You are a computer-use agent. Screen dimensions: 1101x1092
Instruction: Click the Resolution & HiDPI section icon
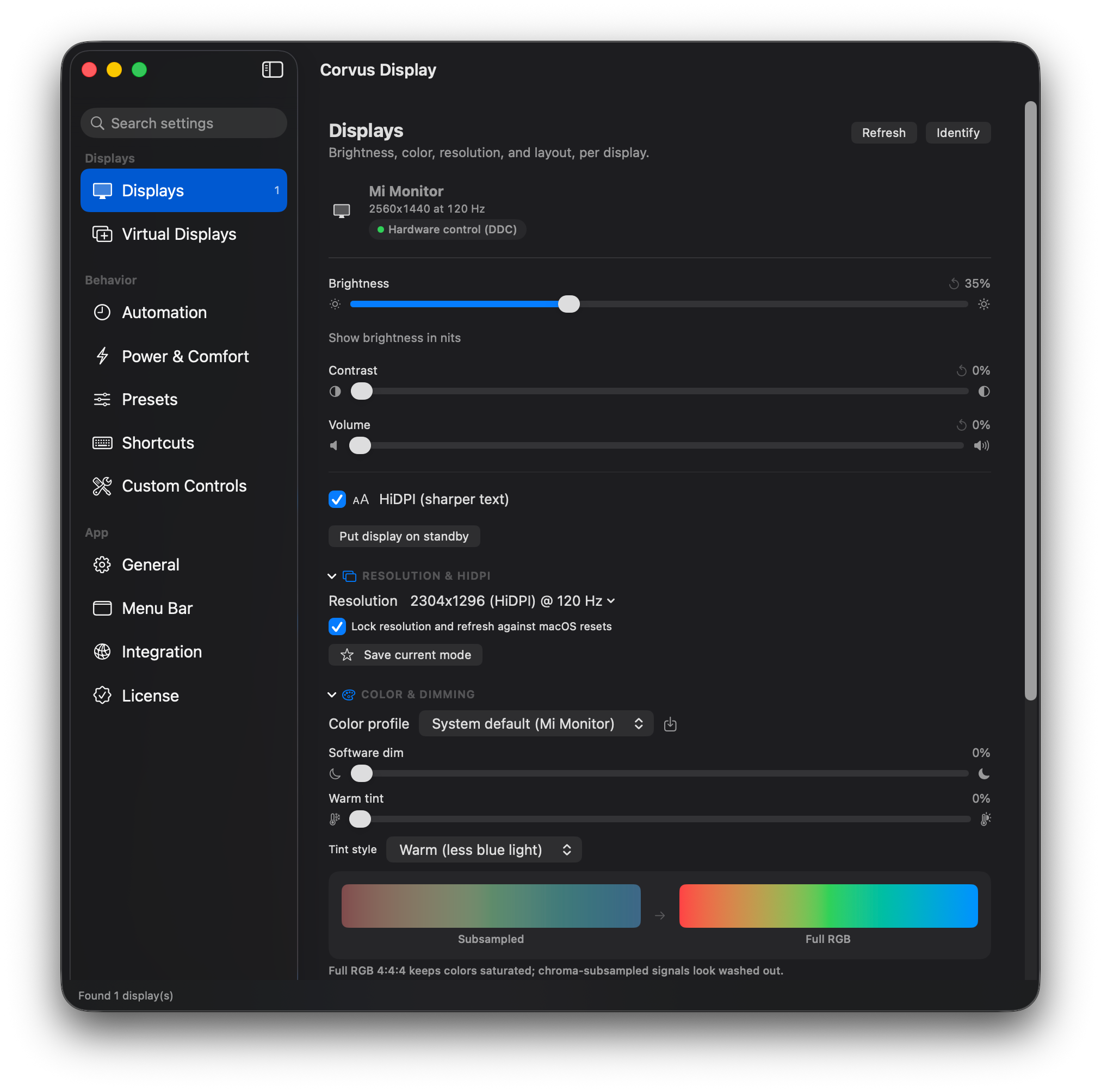click(349, 576)
